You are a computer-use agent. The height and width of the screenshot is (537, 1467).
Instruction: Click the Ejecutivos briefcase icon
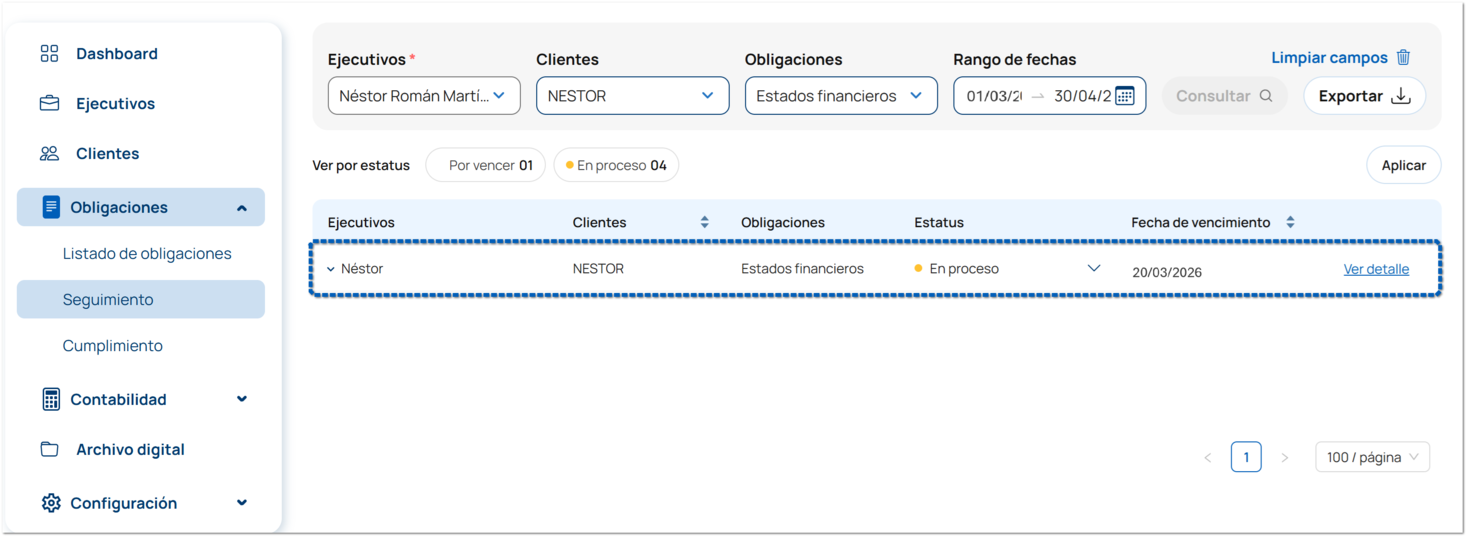click(x=49, y=104)
